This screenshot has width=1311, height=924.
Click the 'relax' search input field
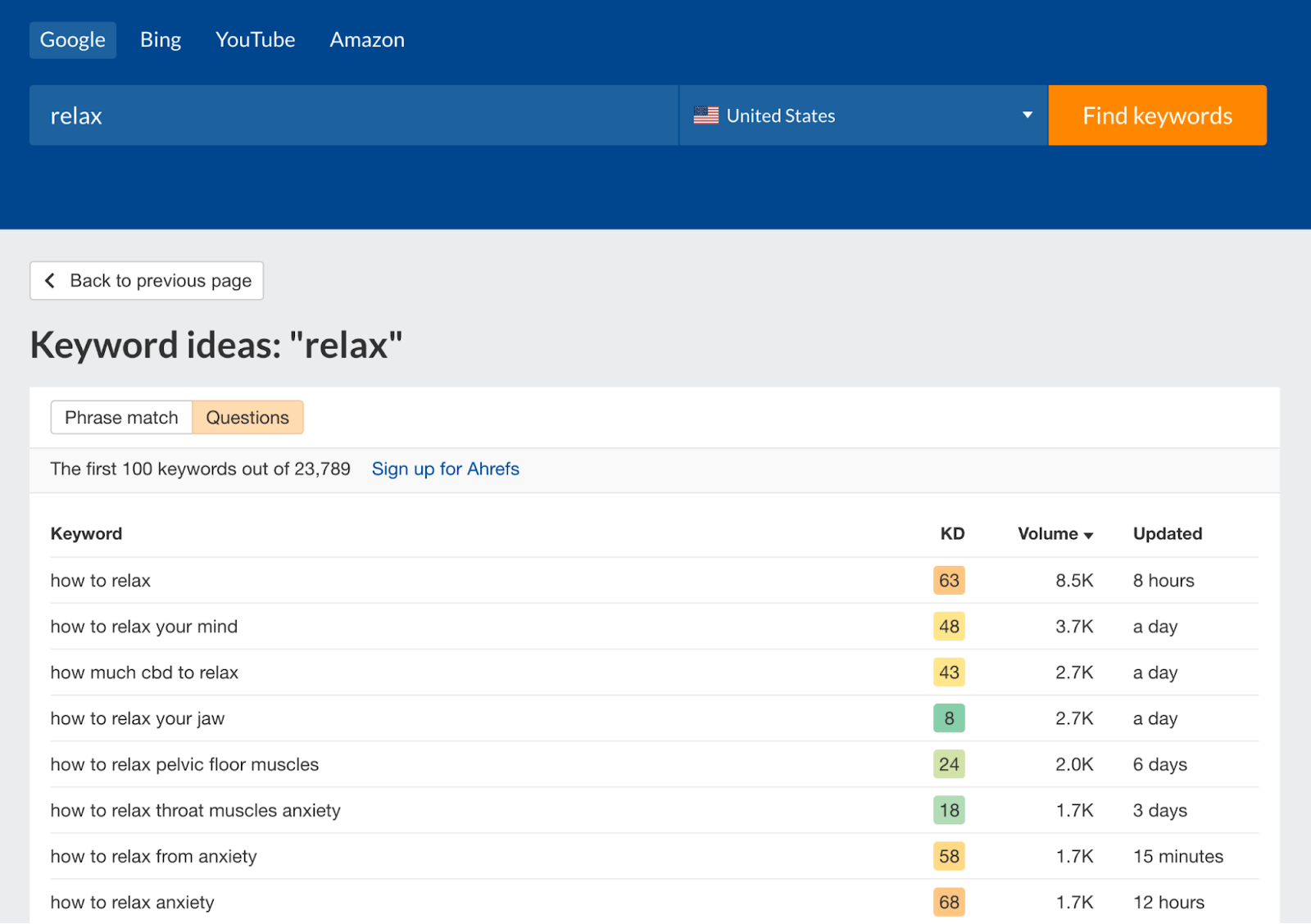[352, 115]
